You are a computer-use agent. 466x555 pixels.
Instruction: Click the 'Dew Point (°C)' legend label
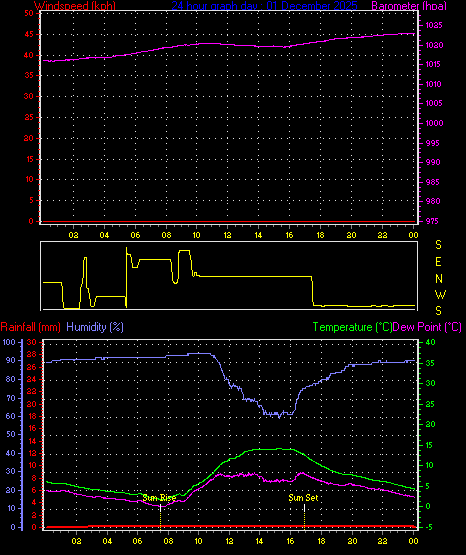click(427, 327)
